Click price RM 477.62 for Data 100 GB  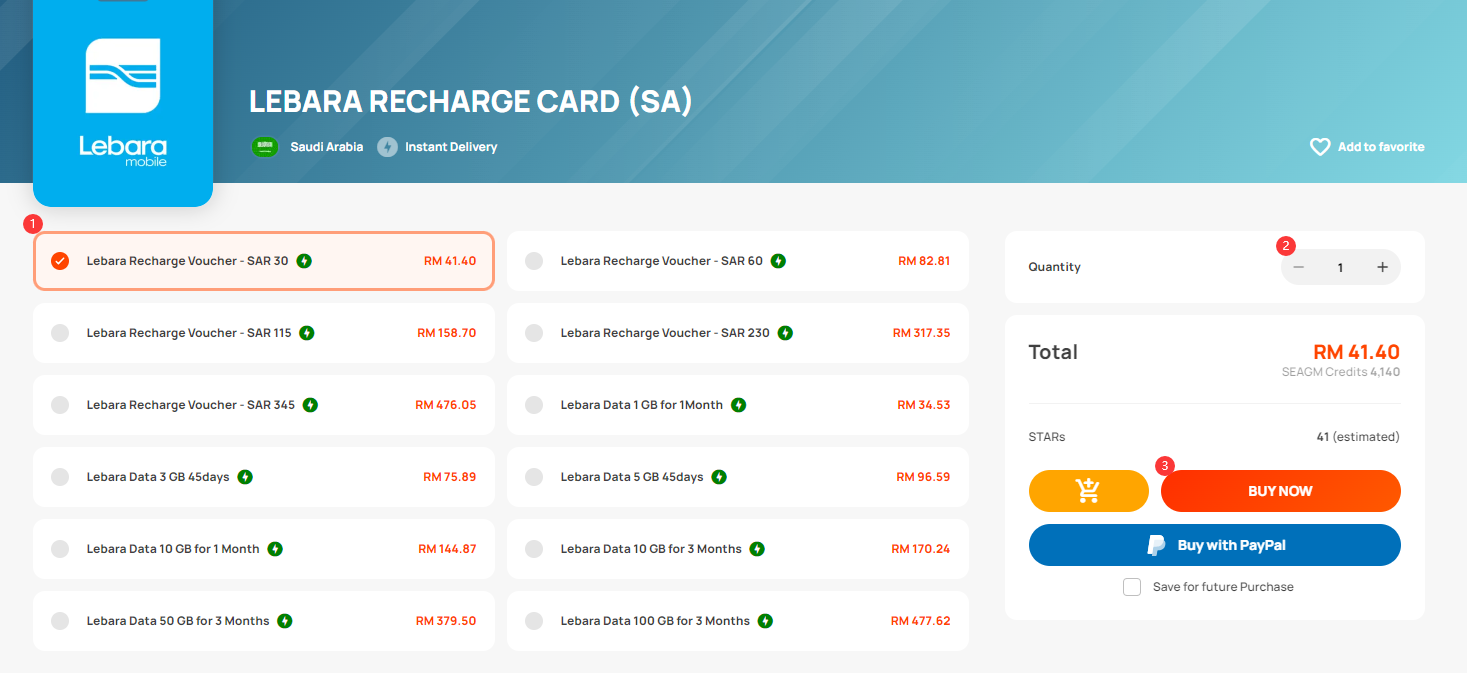point(921,621)
